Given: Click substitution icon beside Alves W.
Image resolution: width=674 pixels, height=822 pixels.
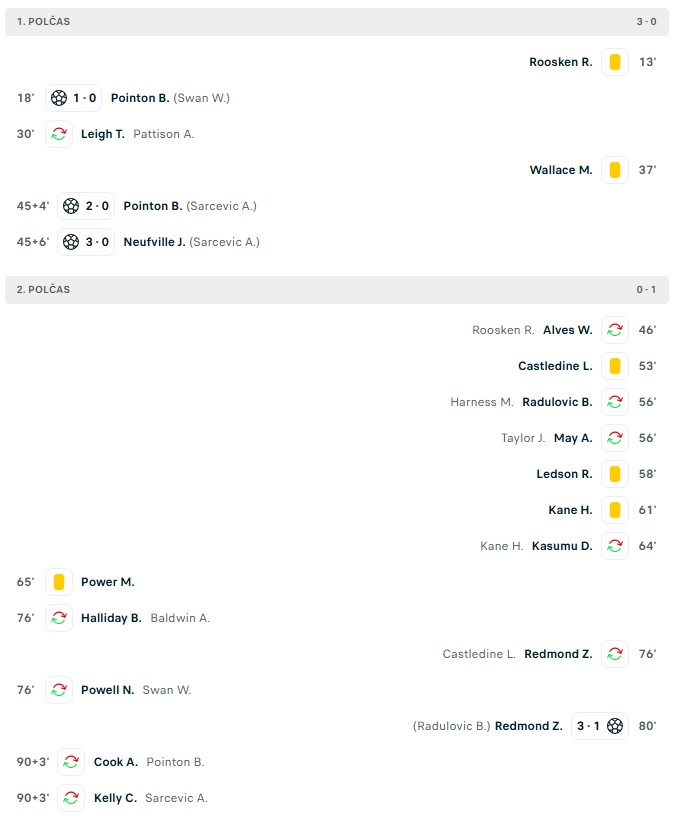Looking at the screenshot, I should (x=615, y=330).
